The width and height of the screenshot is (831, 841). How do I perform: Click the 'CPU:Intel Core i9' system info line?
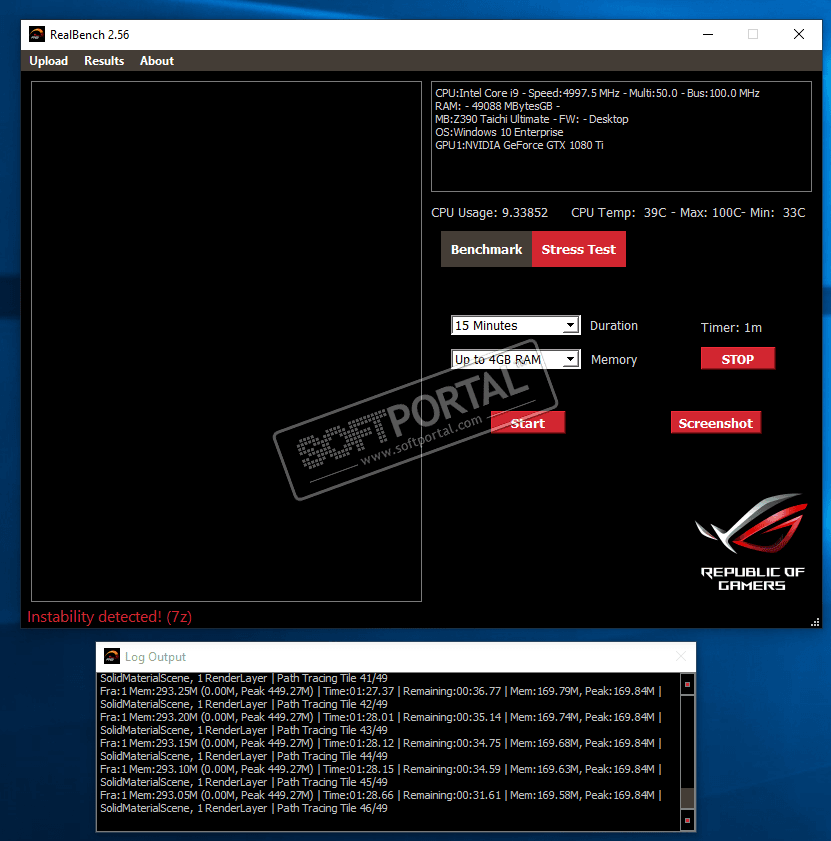(x=597, y=93)
